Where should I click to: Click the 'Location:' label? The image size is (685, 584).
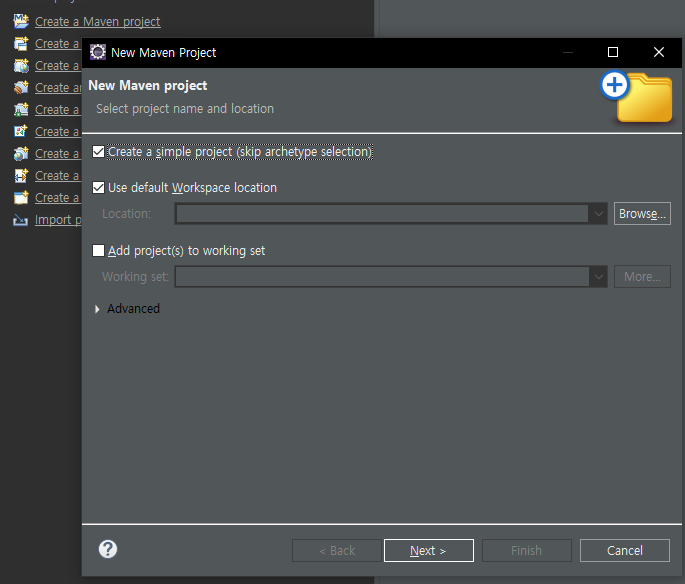tap(126, 214)
